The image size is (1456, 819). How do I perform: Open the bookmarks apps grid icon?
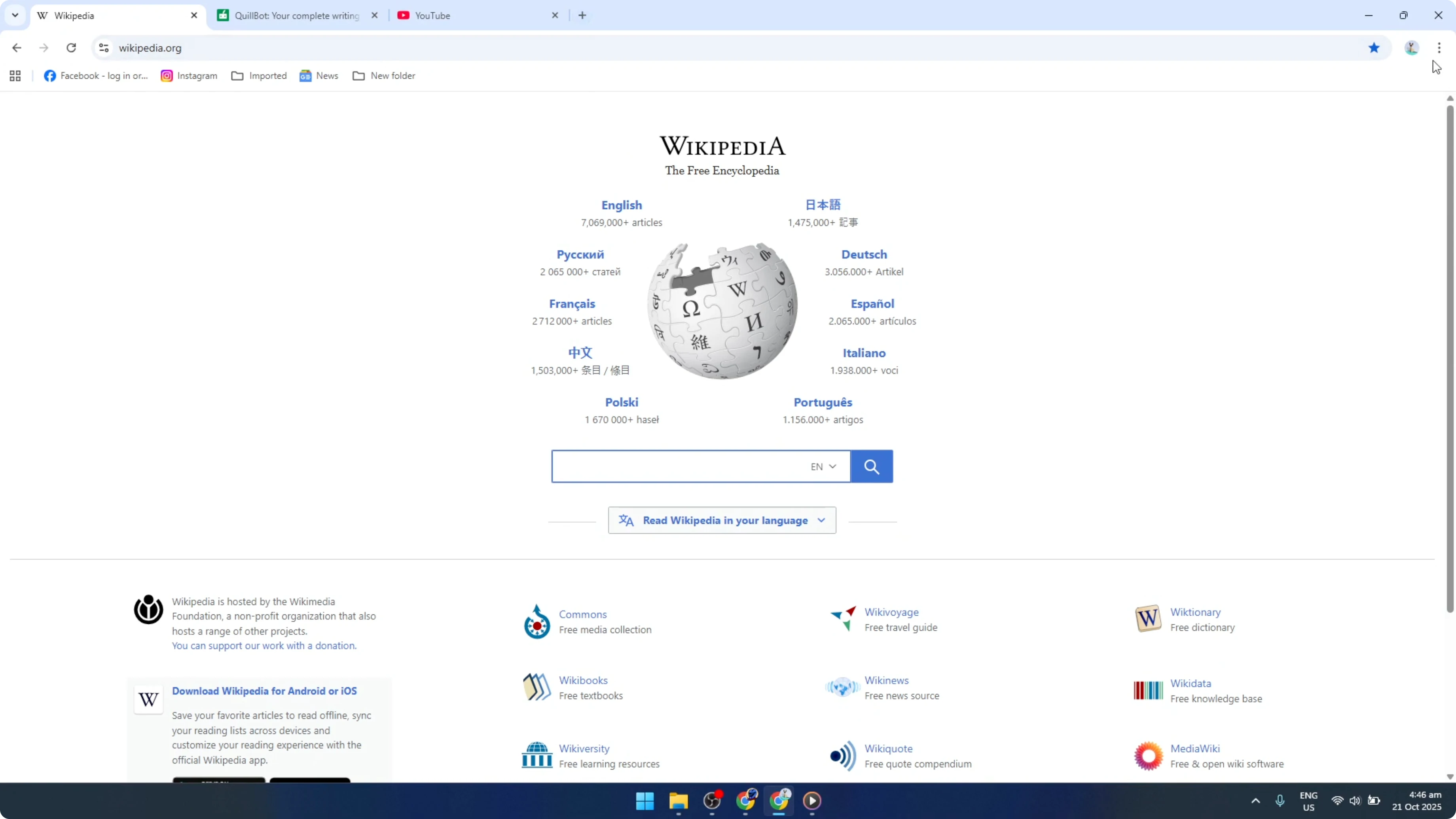coord(15,76)
